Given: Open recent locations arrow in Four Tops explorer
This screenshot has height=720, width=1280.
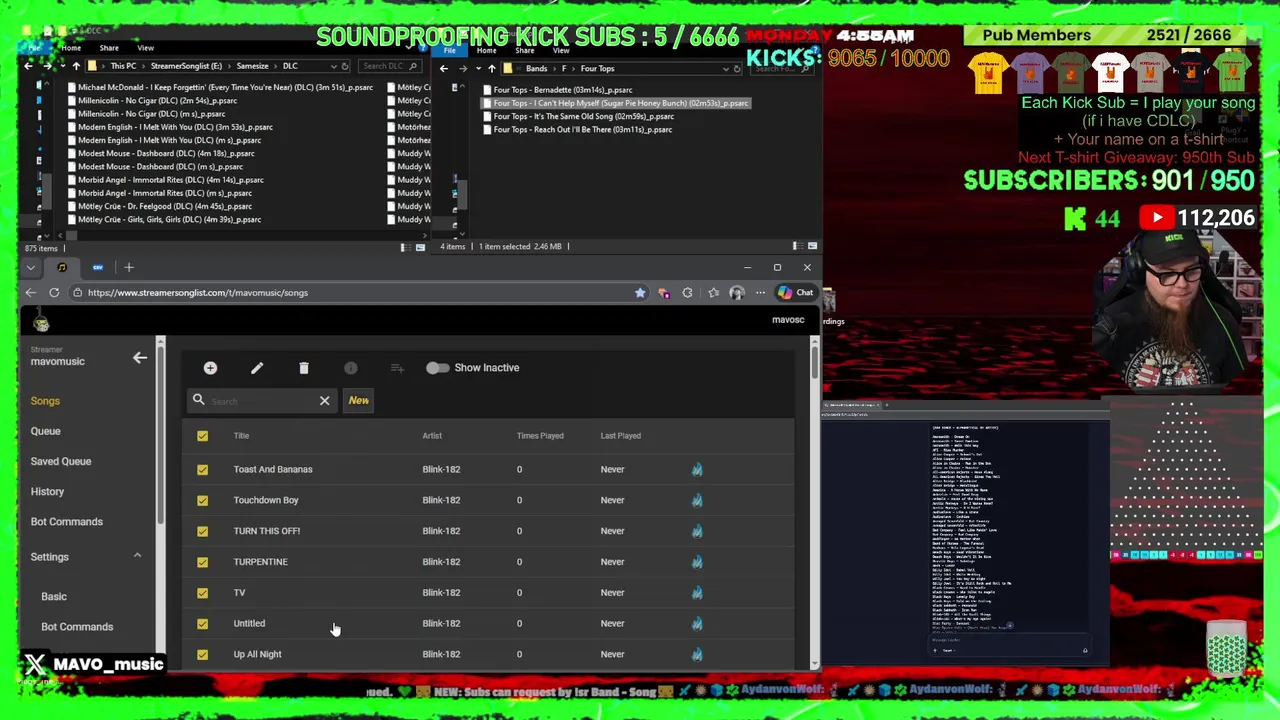Looking at the screenshot, I should click(x=477, y=69).
